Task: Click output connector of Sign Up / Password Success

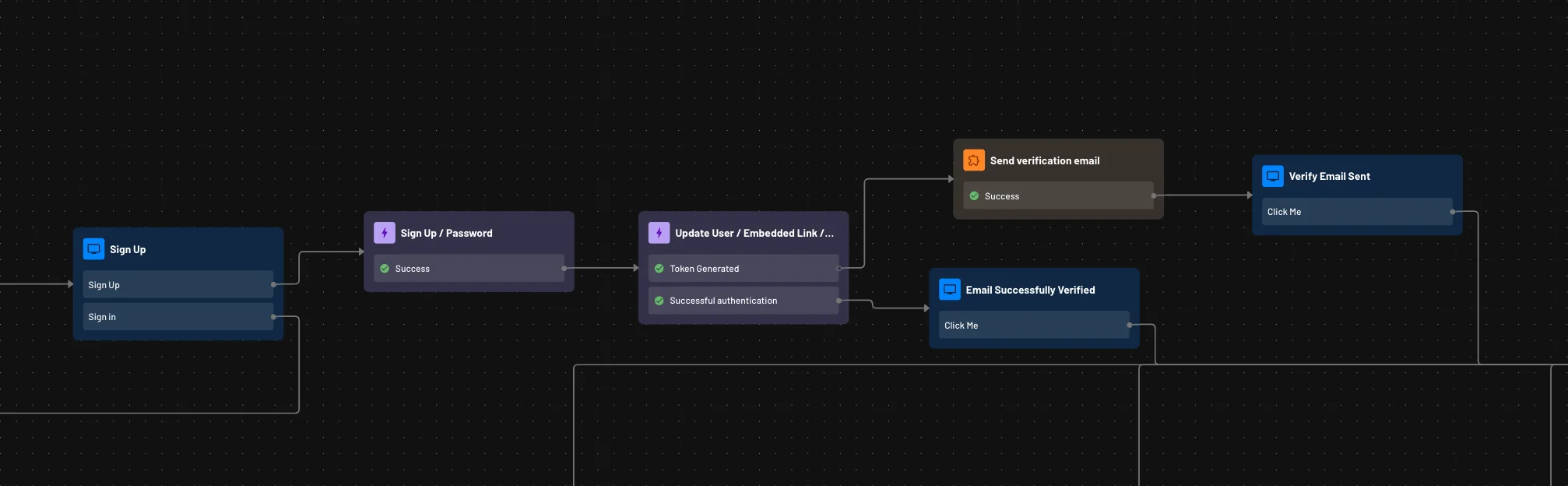Action: tap(564, 268)
